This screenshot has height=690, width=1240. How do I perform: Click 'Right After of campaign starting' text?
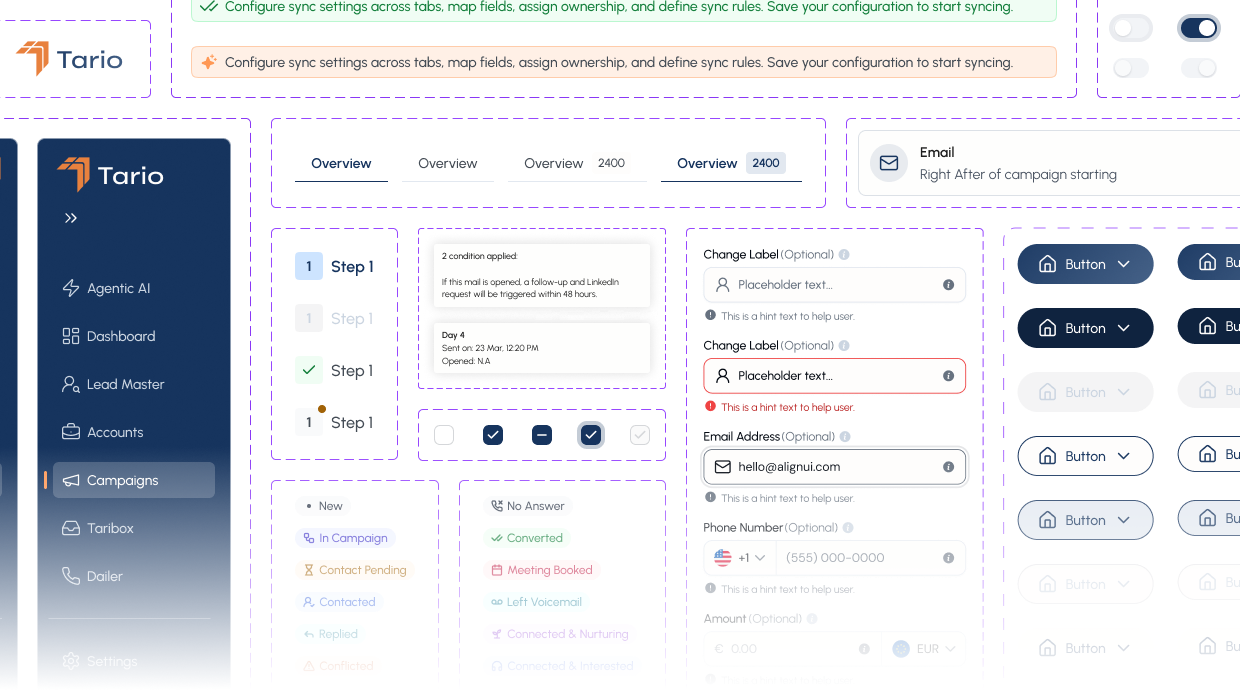click(1018, 174)
